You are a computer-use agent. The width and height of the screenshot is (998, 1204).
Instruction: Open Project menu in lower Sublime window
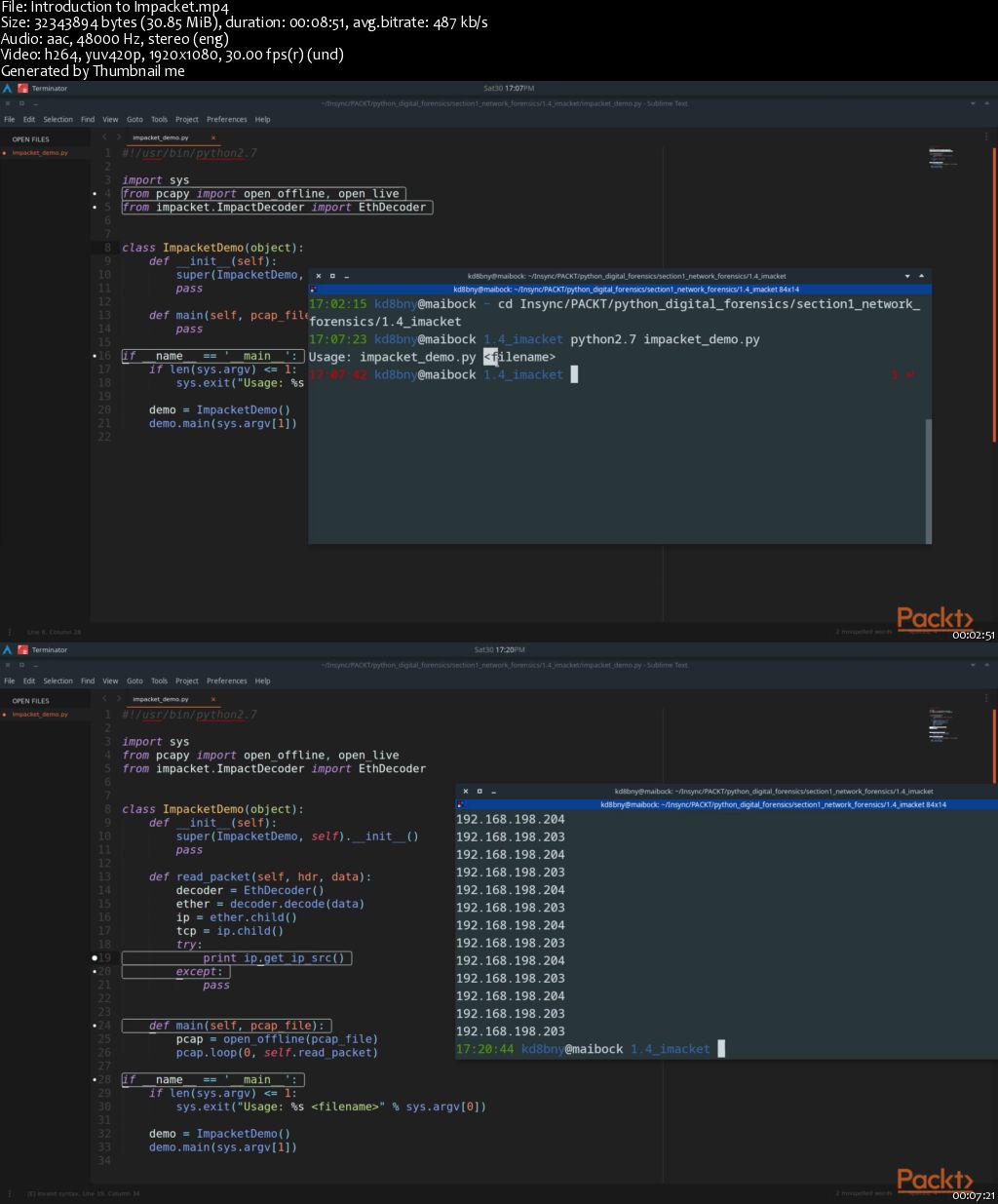tap(187, 681)
